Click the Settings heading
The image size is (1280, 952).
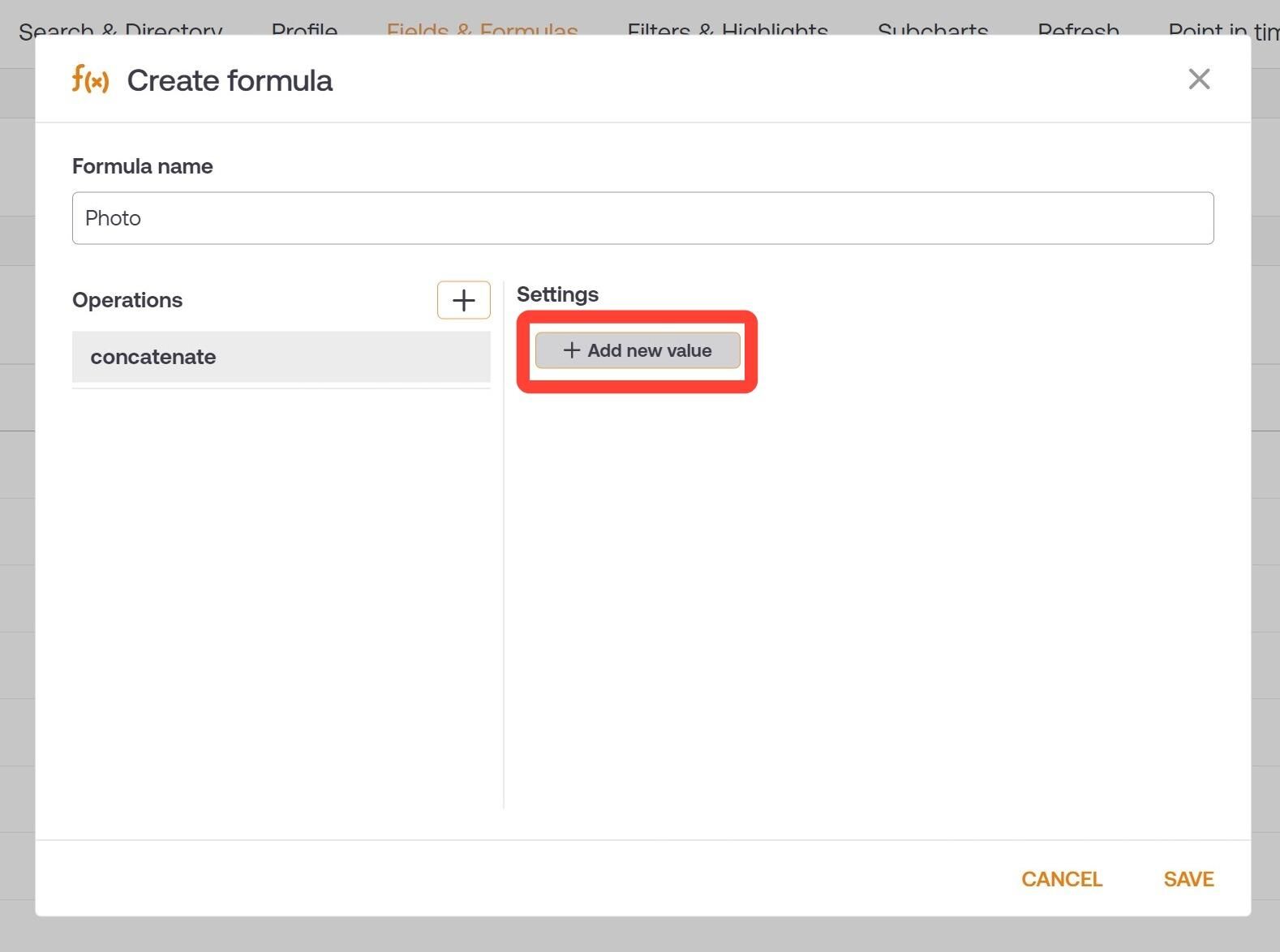557,294
